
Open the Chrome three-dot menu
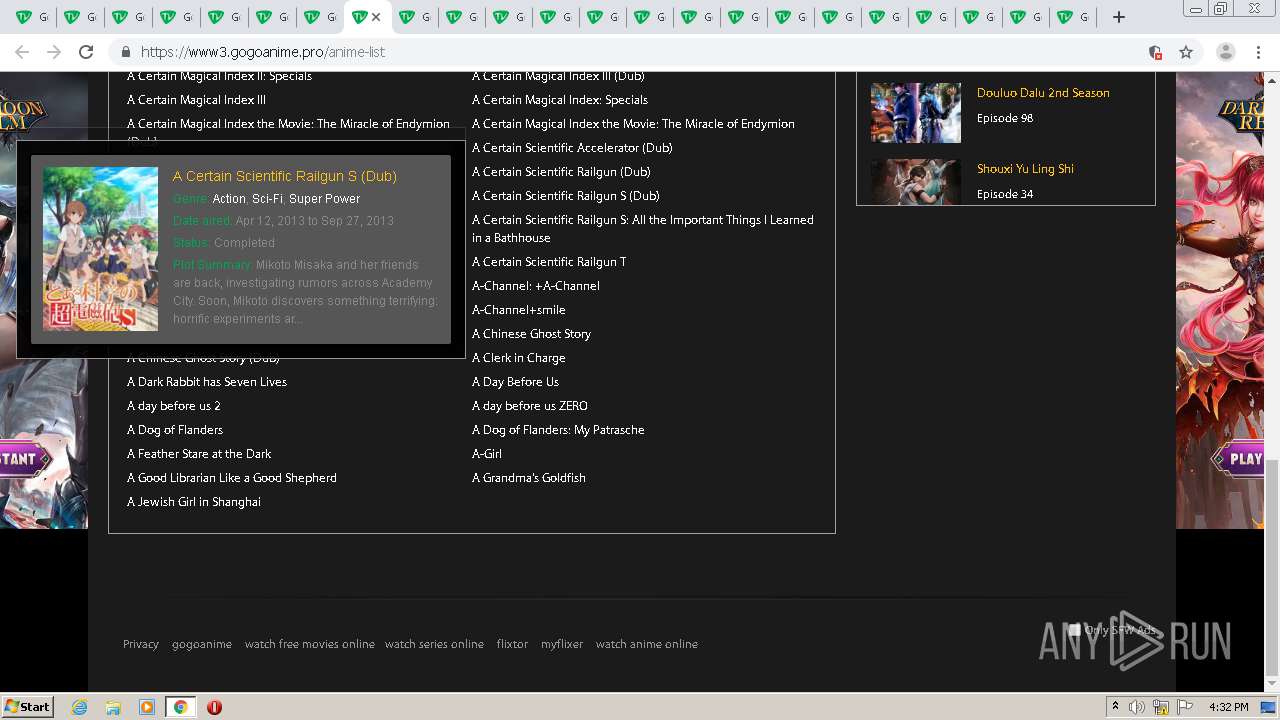pos(1258,52)
